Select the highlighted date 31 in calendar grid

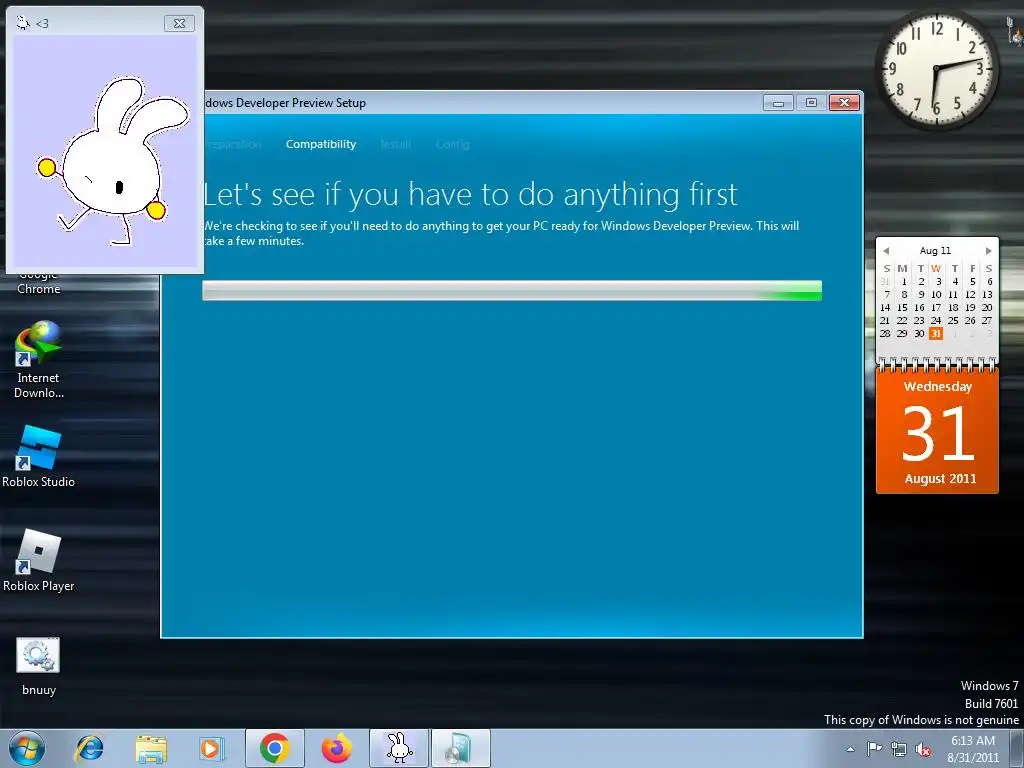[x=936, y=333]
